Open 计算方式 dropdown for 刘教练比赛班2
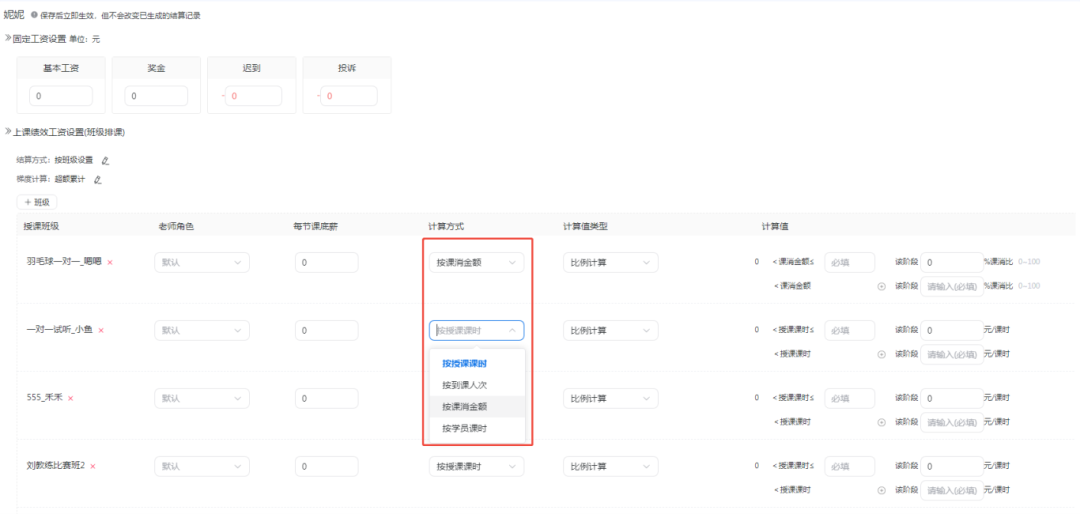The image size is (1080, 514). (476, 466)
